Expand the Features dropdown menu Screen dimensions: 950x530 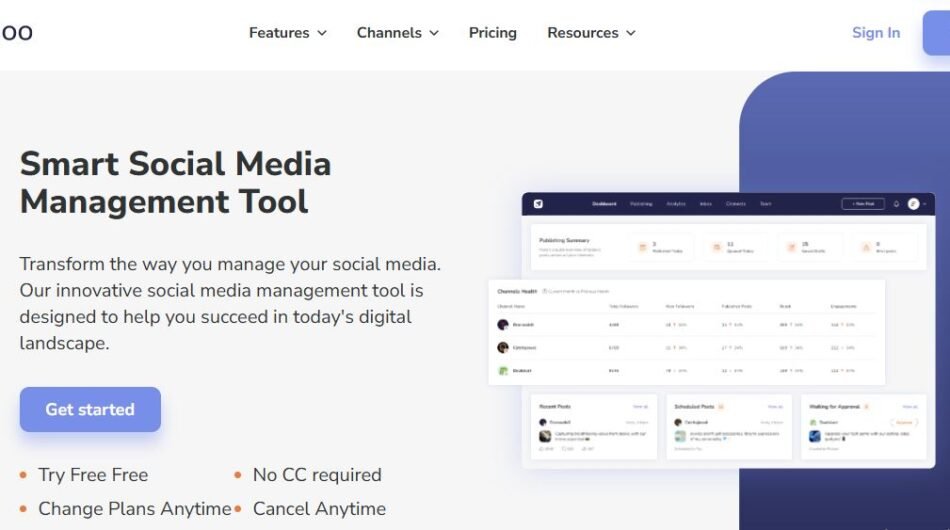[288, 33]
